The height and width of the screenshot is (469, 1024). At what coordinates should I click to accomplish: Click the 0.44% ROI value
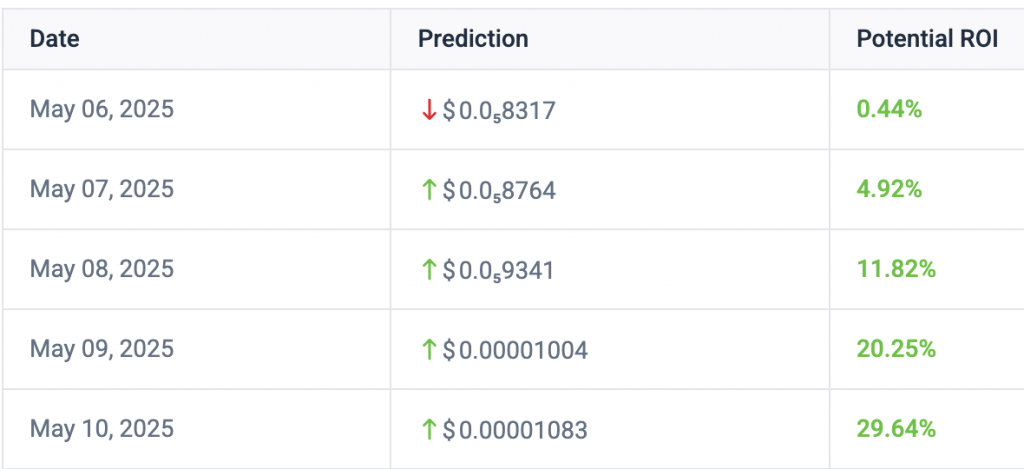889,110
